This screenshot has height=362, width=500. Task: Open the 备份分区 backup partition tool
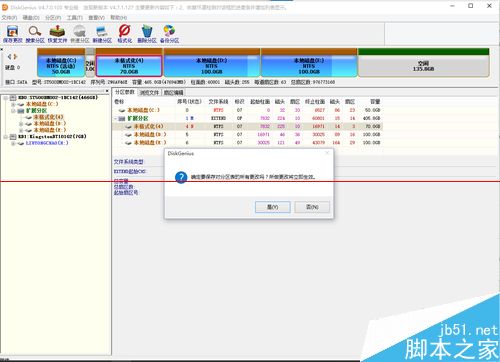pos(169,34)
